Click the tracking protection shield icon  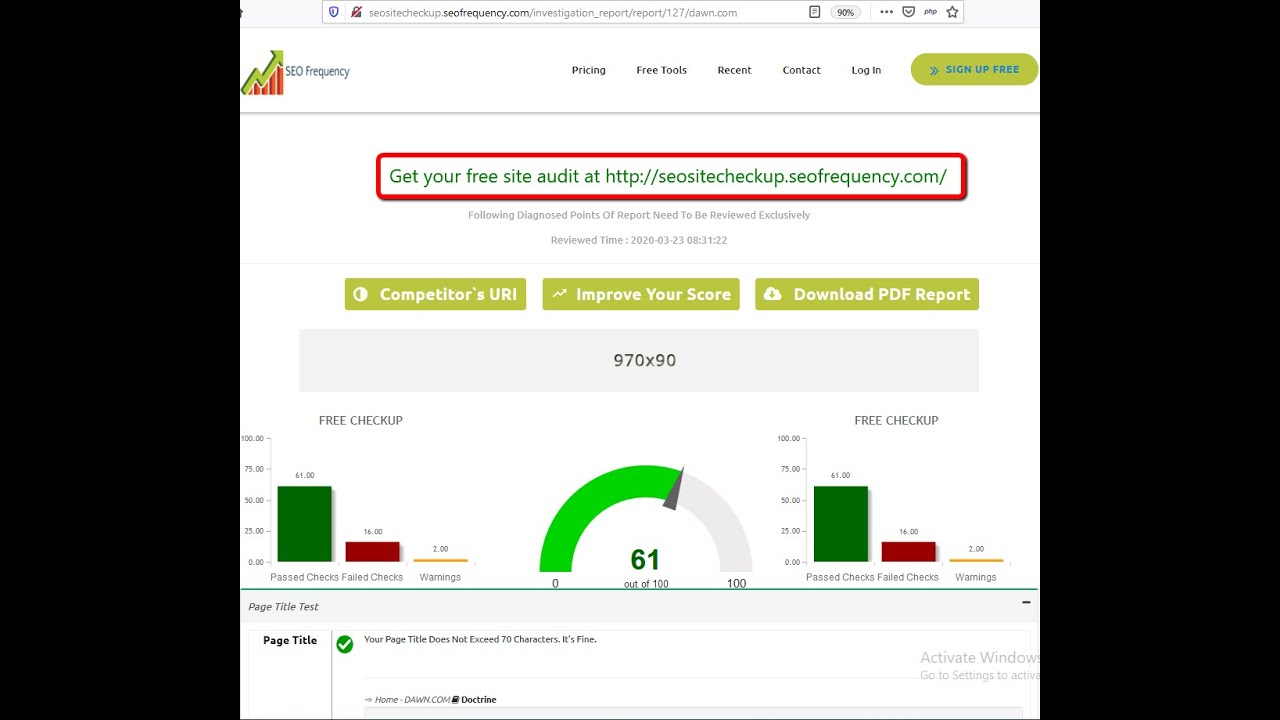pos(334,12)
